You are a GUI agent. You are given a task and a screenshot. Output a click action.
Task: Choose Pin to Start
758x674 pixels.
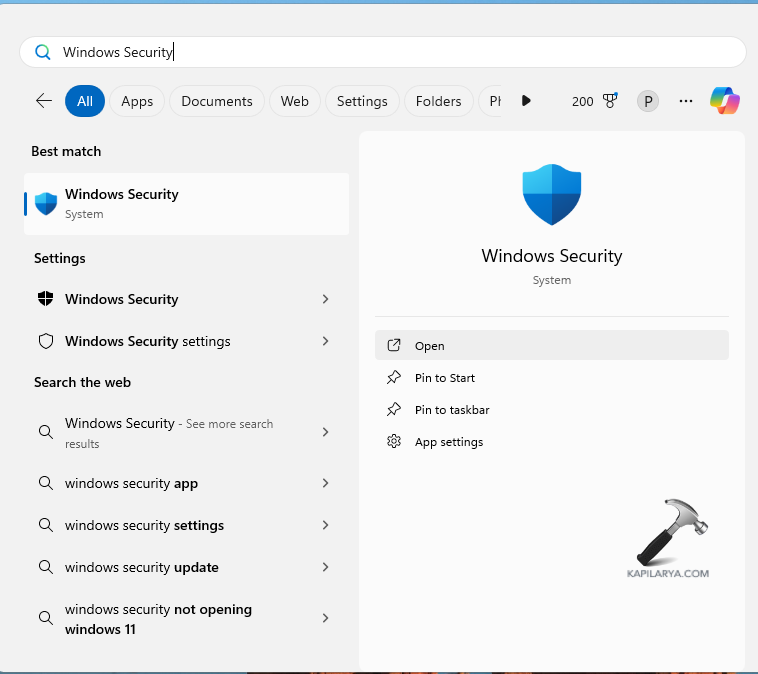coord(552,378)
